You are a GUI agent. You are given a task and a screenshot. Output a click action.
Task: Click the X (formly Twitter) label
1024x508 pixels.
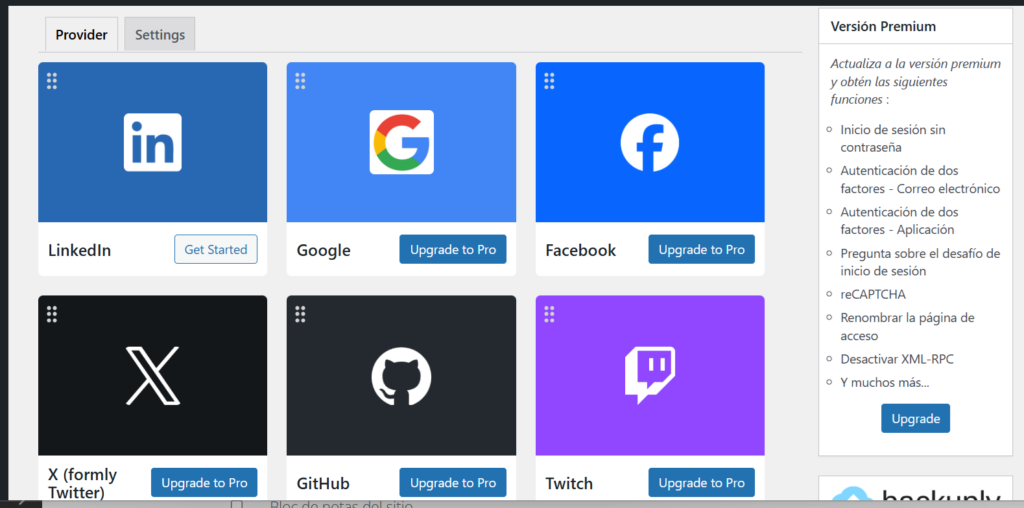tap(83, 483)
